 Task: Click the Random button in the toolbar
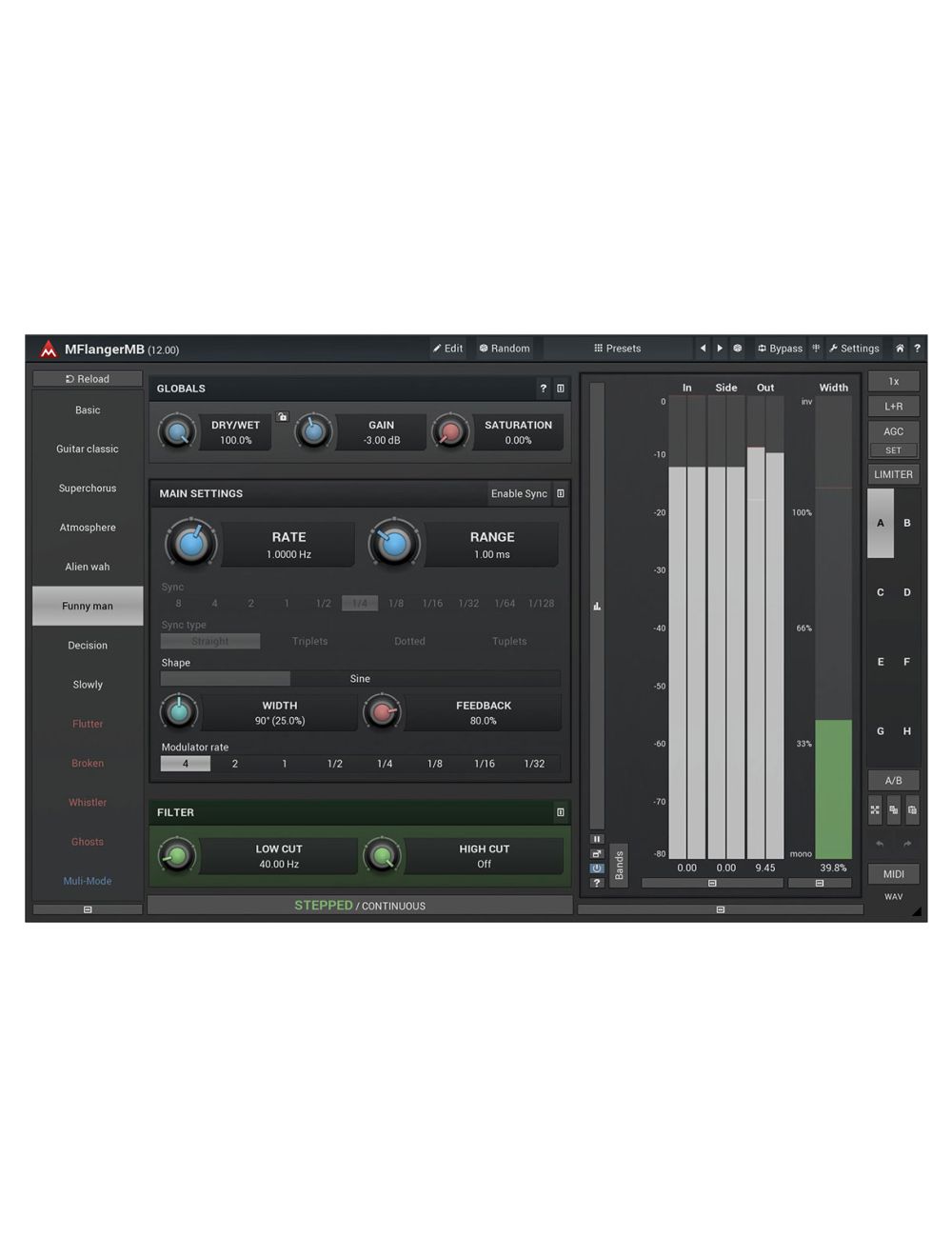coord(506,349)
